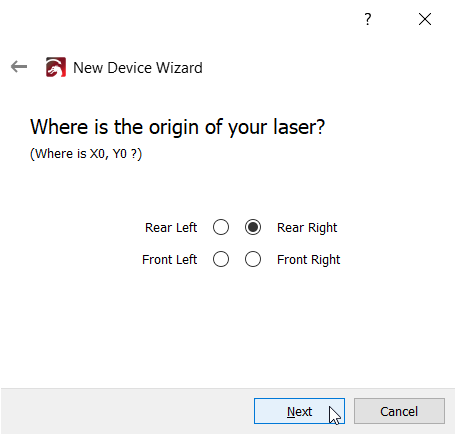
Task: Go back with the left arrow icon
Action: [x=19, y=67]
